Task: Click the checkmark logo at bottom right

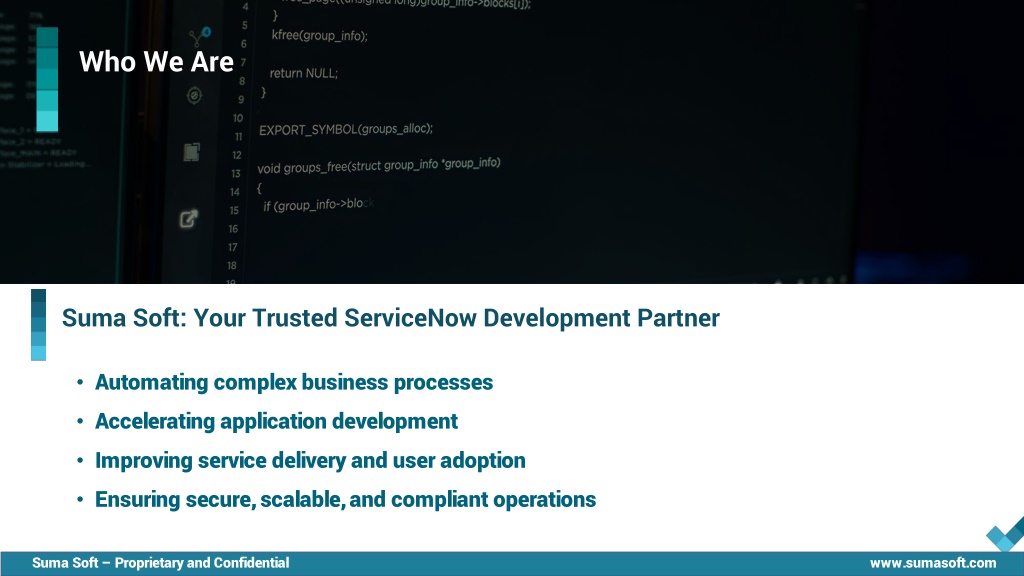Action: pyautogui.click(x=1004, y=535)
